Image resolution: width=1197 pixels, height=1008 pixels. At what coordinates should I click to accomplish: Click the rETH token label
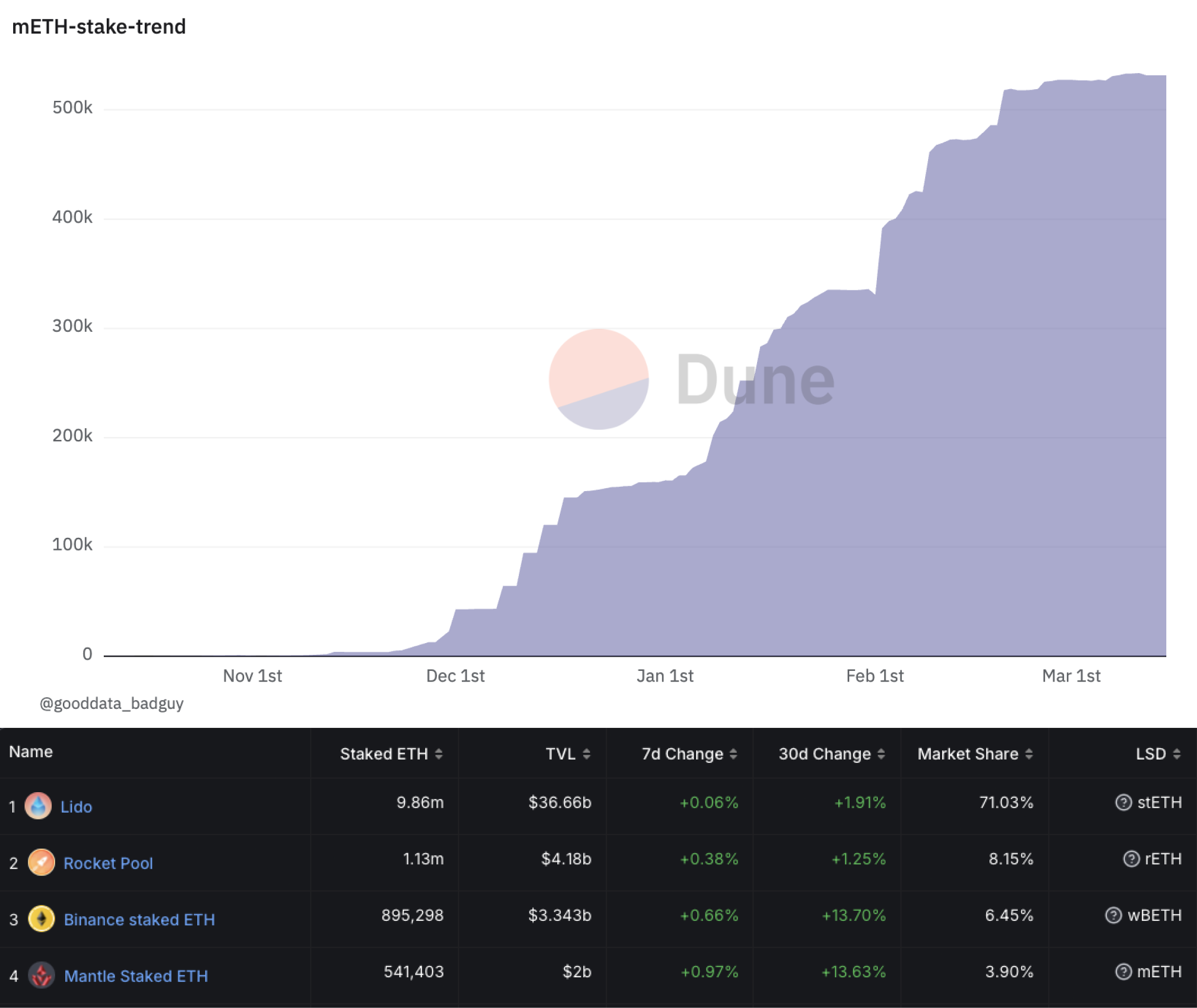tap(1163, 859)
